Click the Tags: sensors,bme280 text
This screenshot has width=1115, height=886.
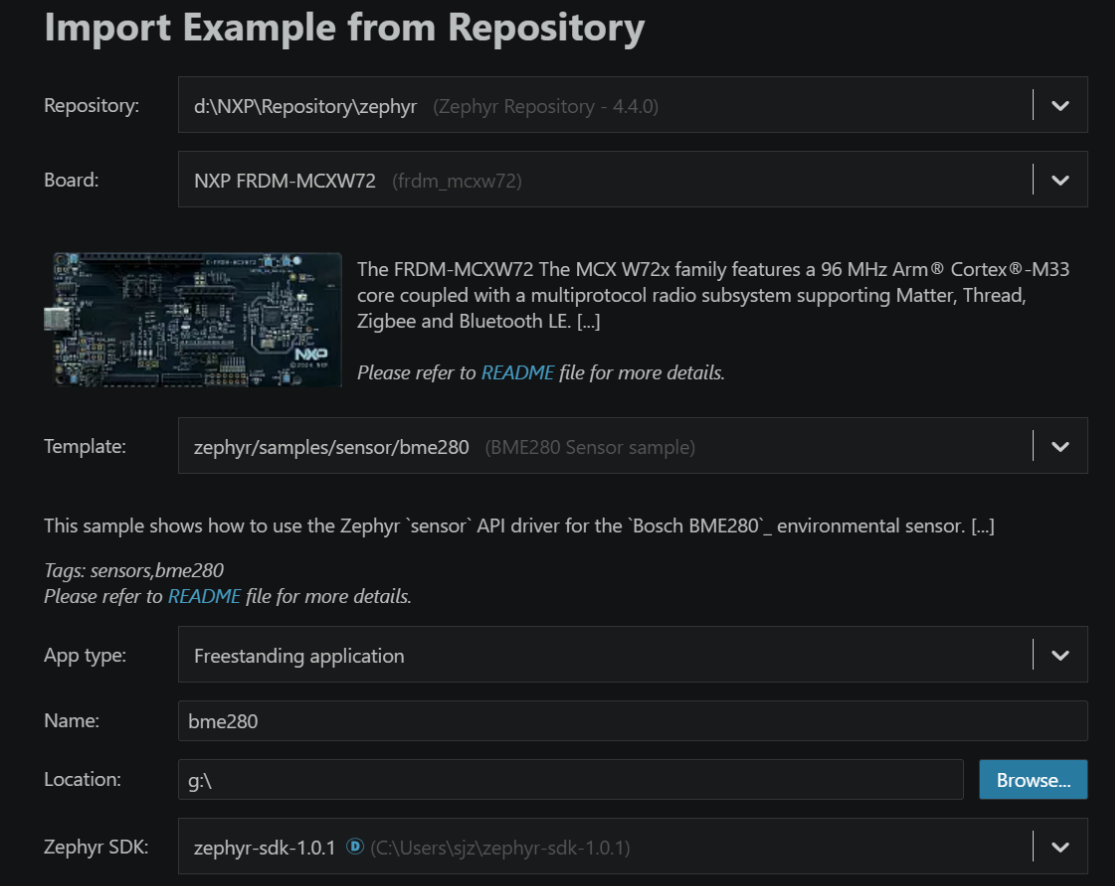(134, 570)
